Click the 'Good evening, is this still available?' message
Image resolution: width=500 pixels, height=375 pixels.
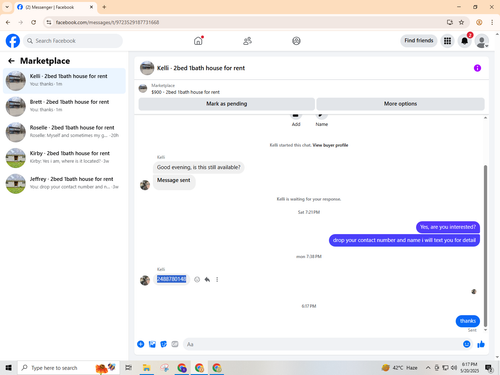point(199,167)
